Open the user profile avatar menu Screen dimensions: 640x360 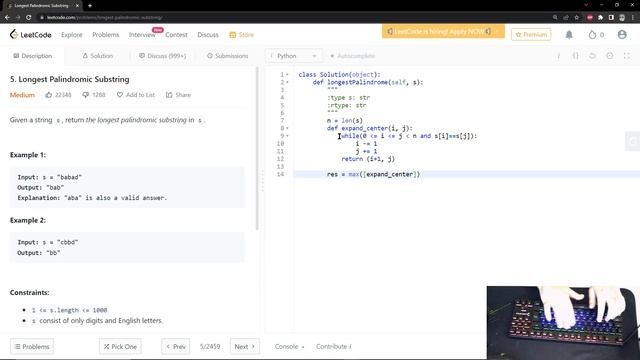pos(622,35)
